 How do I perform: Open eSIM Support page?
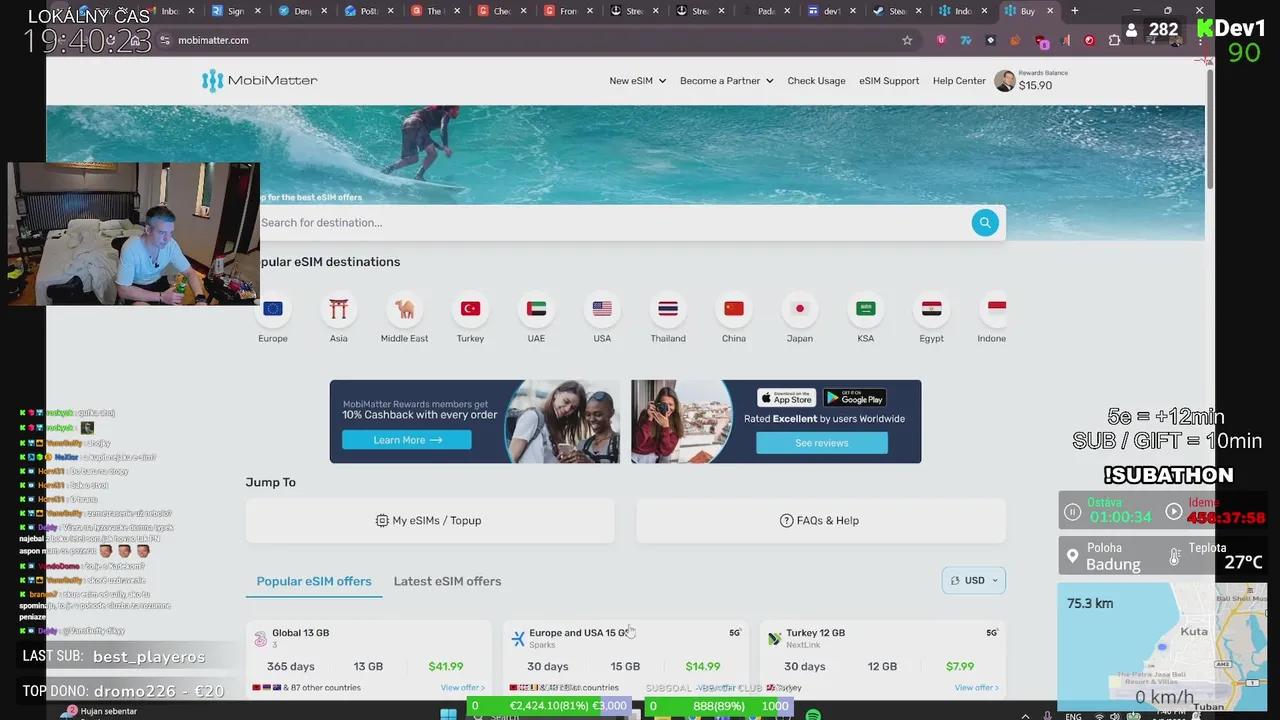tap(889, 81)
